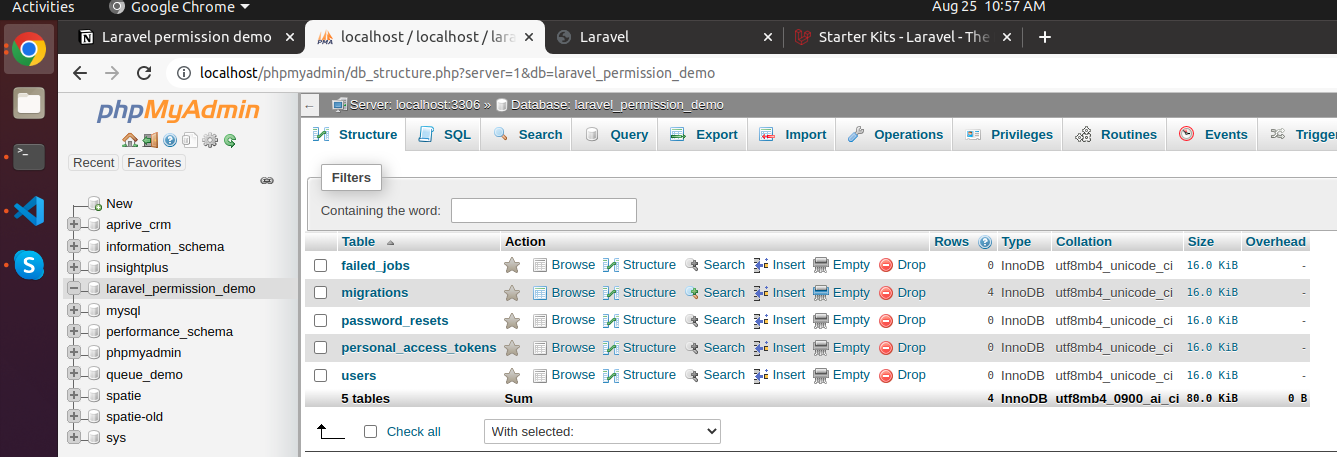1337x457 pixels.
Task: Drop the users table
Action: click(x=902, y=375)
